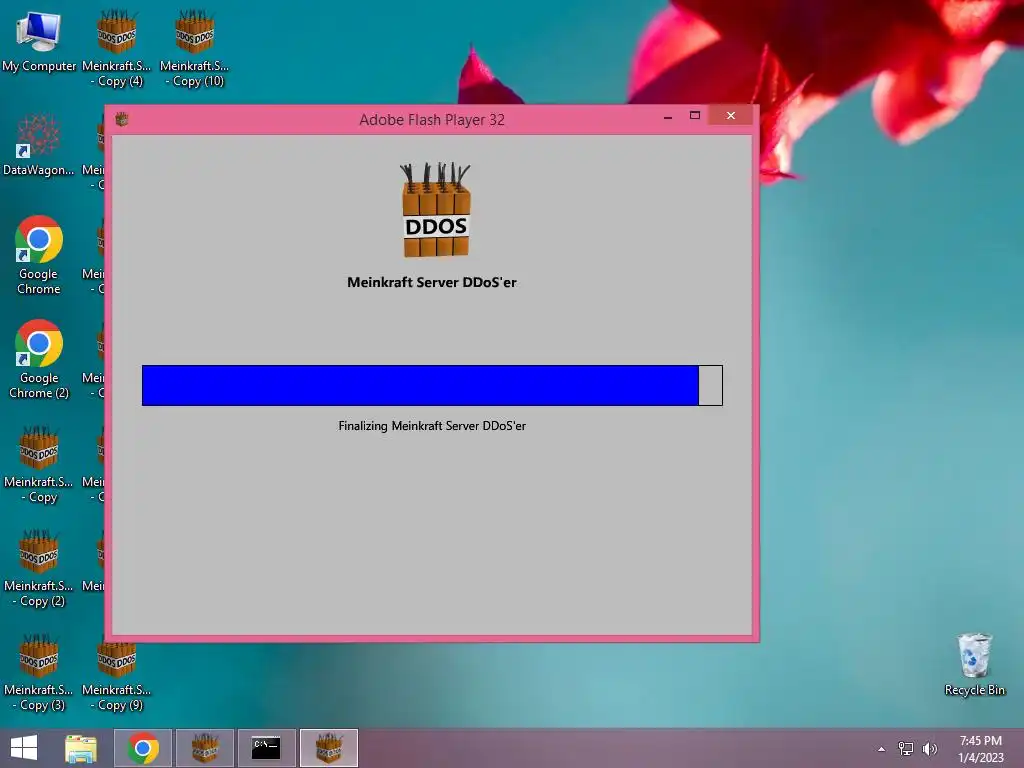Click the blue installation progress bar
Image resolution: width=1024 pixels, height=768 pixels.
[432, 385]
